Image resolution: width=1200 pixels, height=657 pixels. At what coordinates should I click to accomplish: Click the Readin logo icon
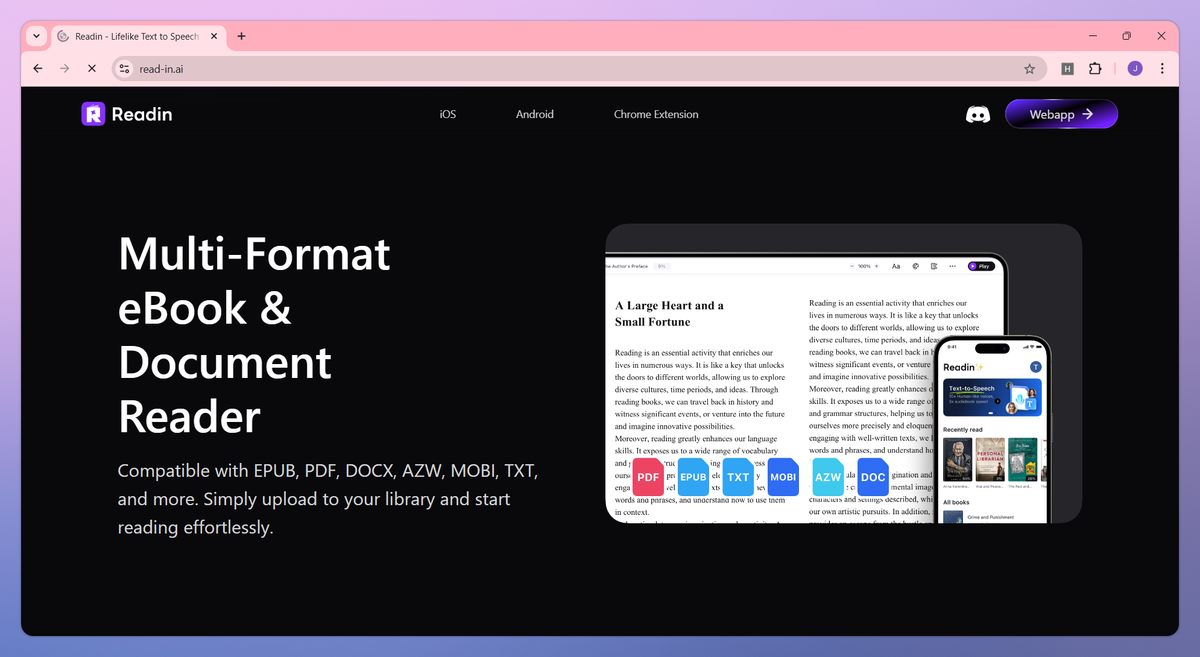[93, 114]
